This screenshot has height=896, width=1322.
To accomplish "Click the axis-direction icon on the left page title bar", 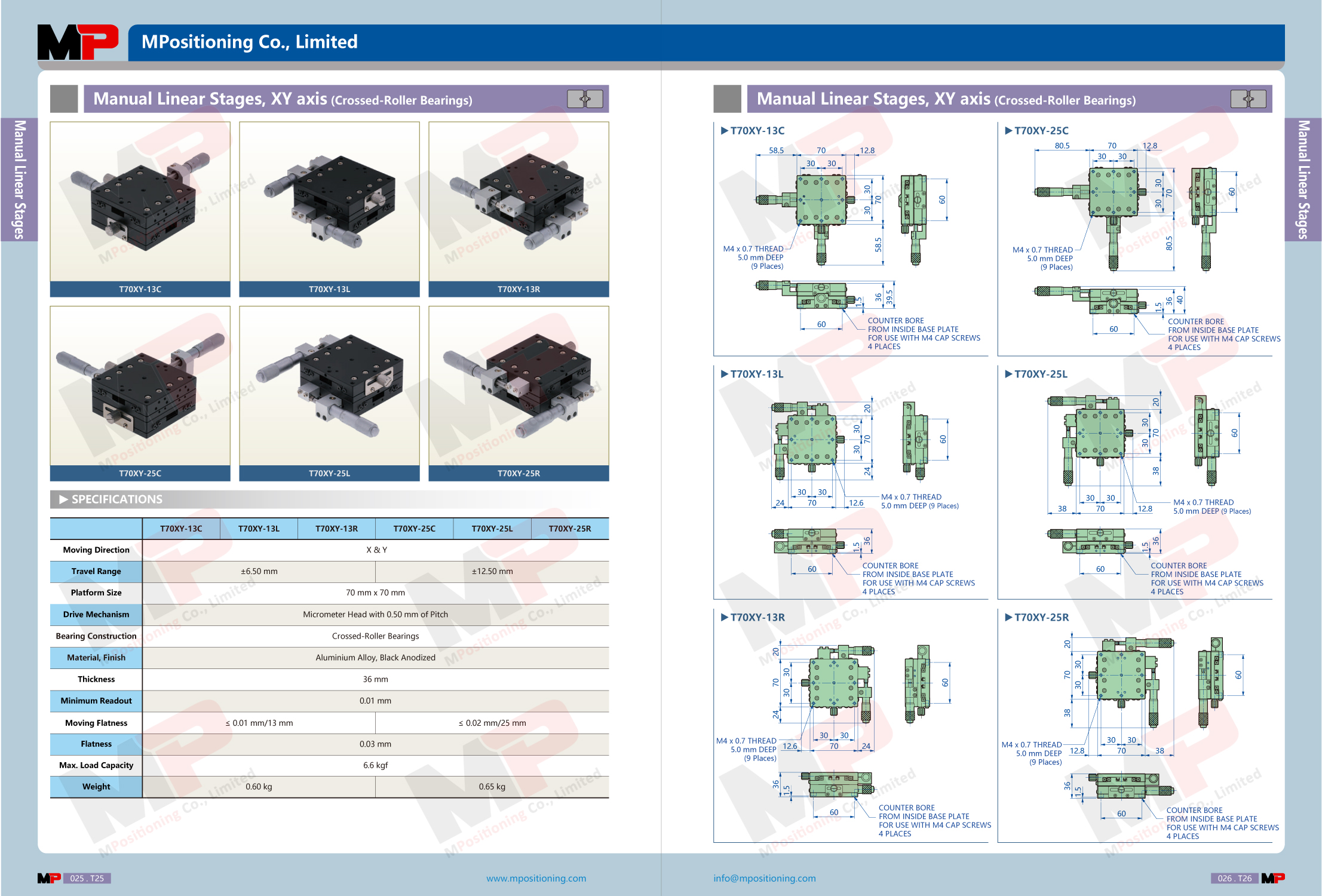I will 585,99.
